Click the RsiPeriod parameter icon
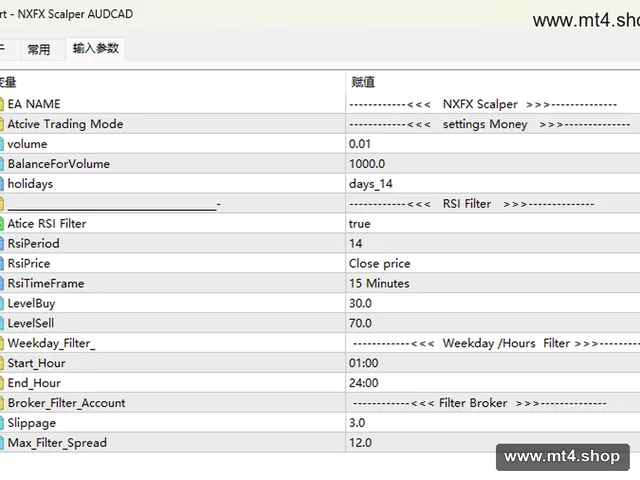The height and width of the screenshot is (480, 640). [2, 244]
